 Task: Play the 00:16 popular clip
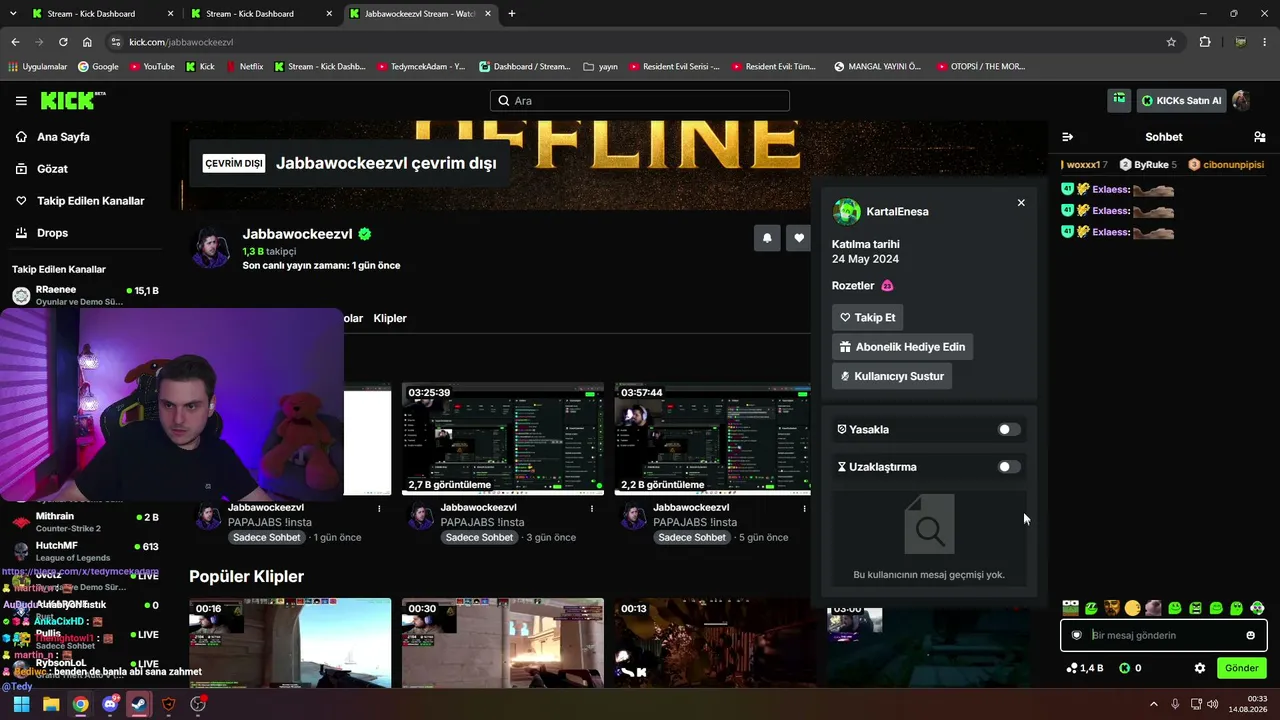coord(290,643)
